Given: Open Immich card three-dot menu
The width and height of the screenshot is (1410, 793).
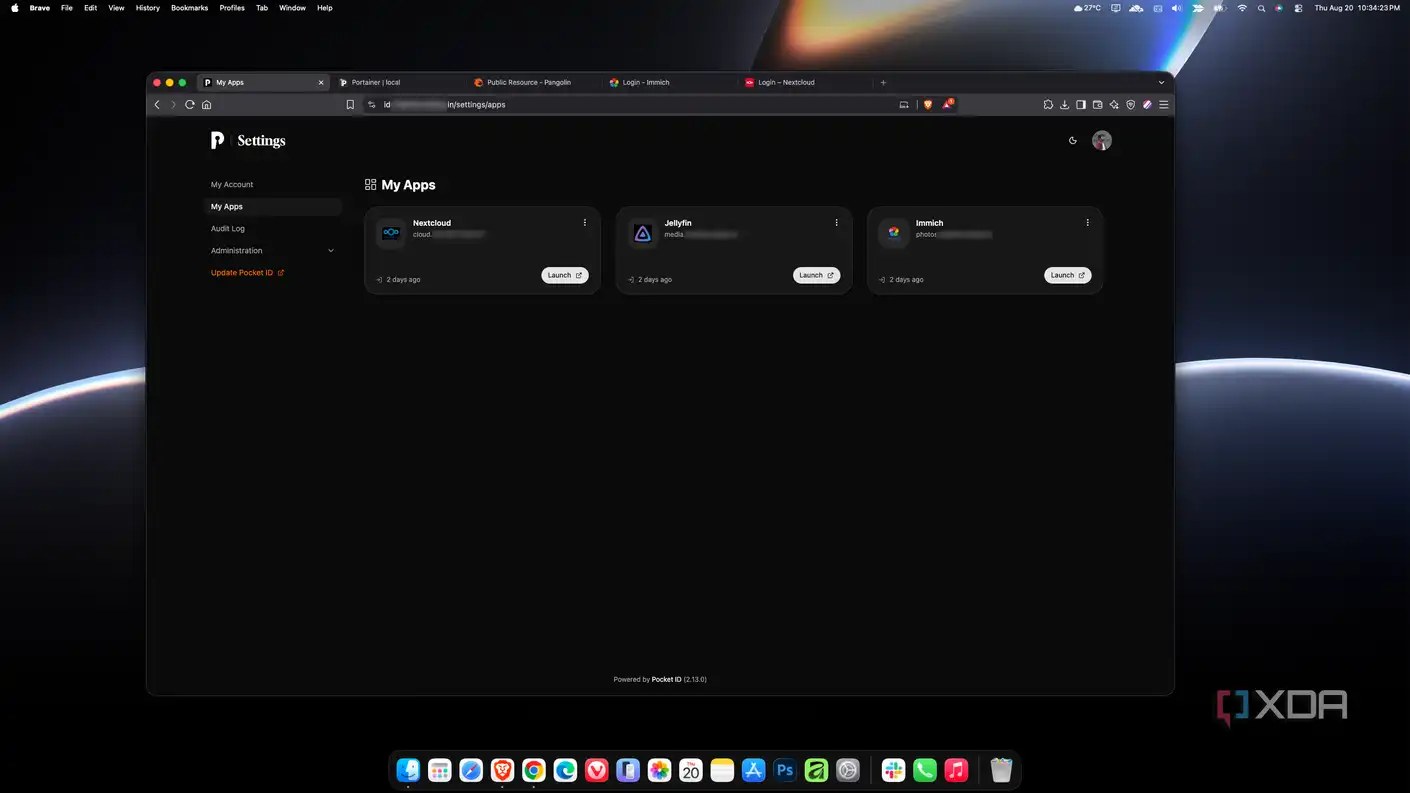Looking at the screenshot, I should [x=1087, y=223].
